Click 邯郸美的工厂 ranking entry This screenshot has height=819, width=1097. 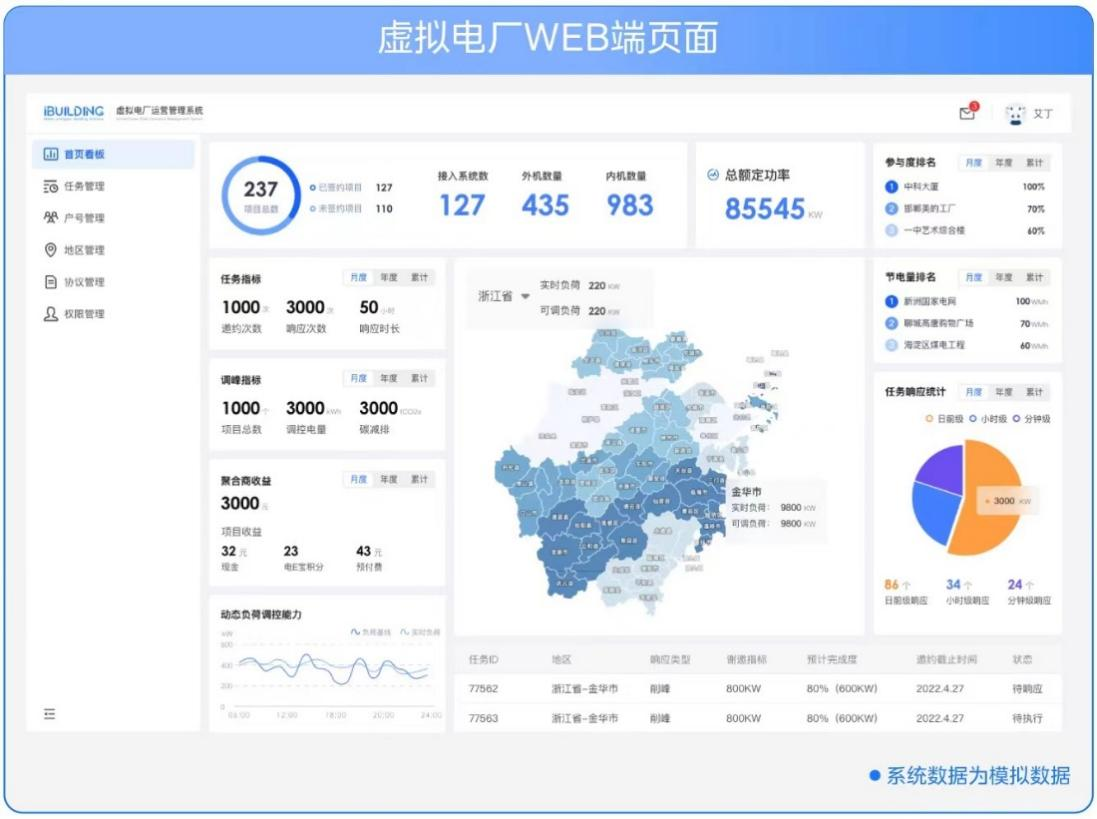click(929, 208)
